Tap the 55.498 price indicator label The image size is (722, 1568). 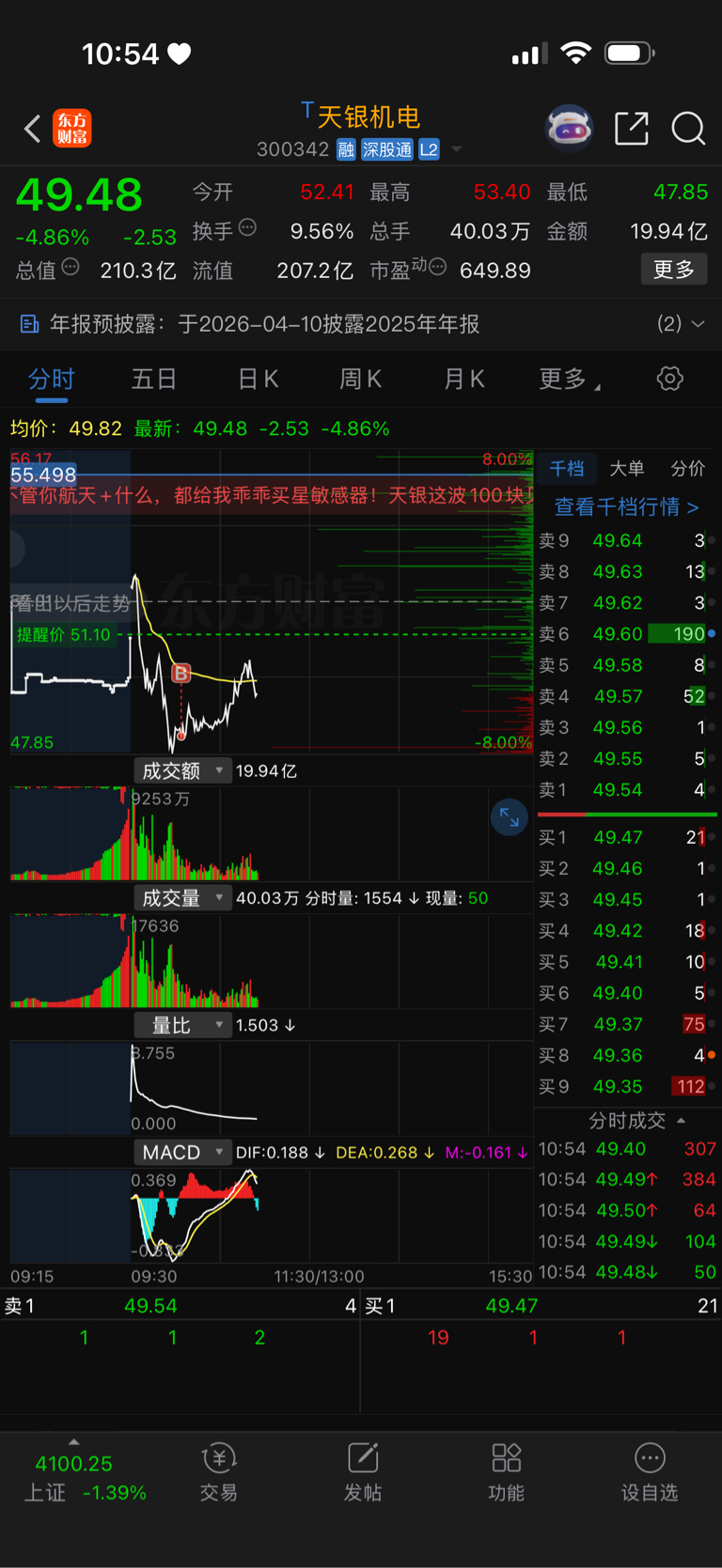pos(43,474)
